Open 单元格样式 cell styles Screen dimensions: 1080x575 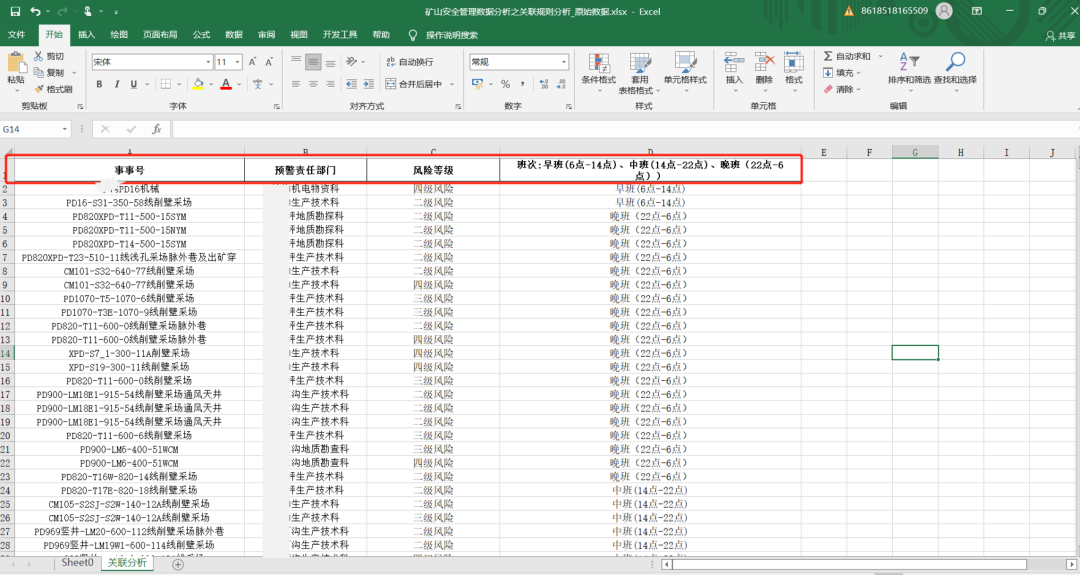click(x=685, y=73)
